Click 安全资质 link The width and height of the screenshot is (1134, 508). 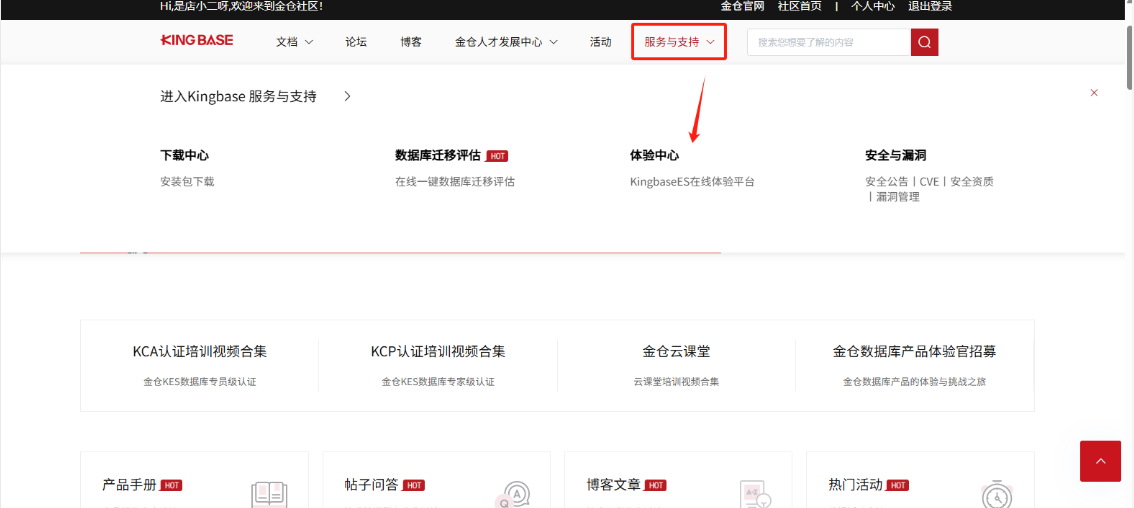(x=972, y=182)
